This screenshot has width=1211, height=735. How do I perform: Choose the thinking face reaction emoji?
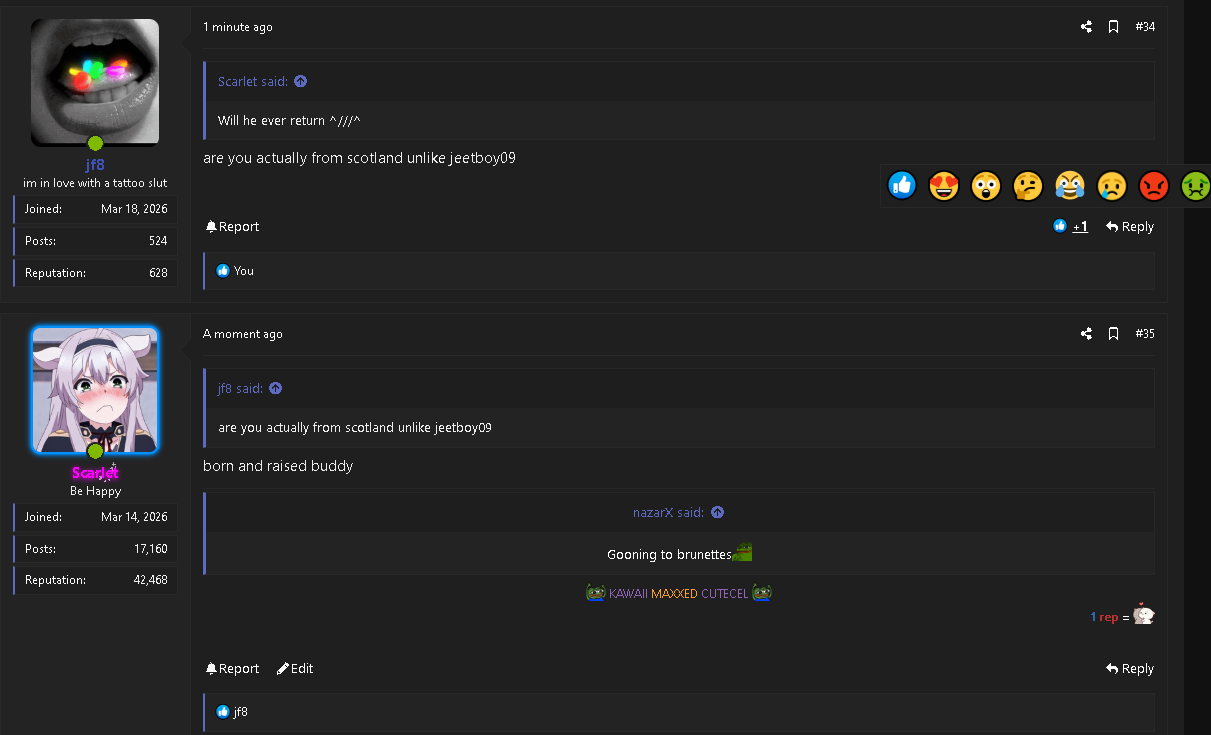[x=1028, y=185]
